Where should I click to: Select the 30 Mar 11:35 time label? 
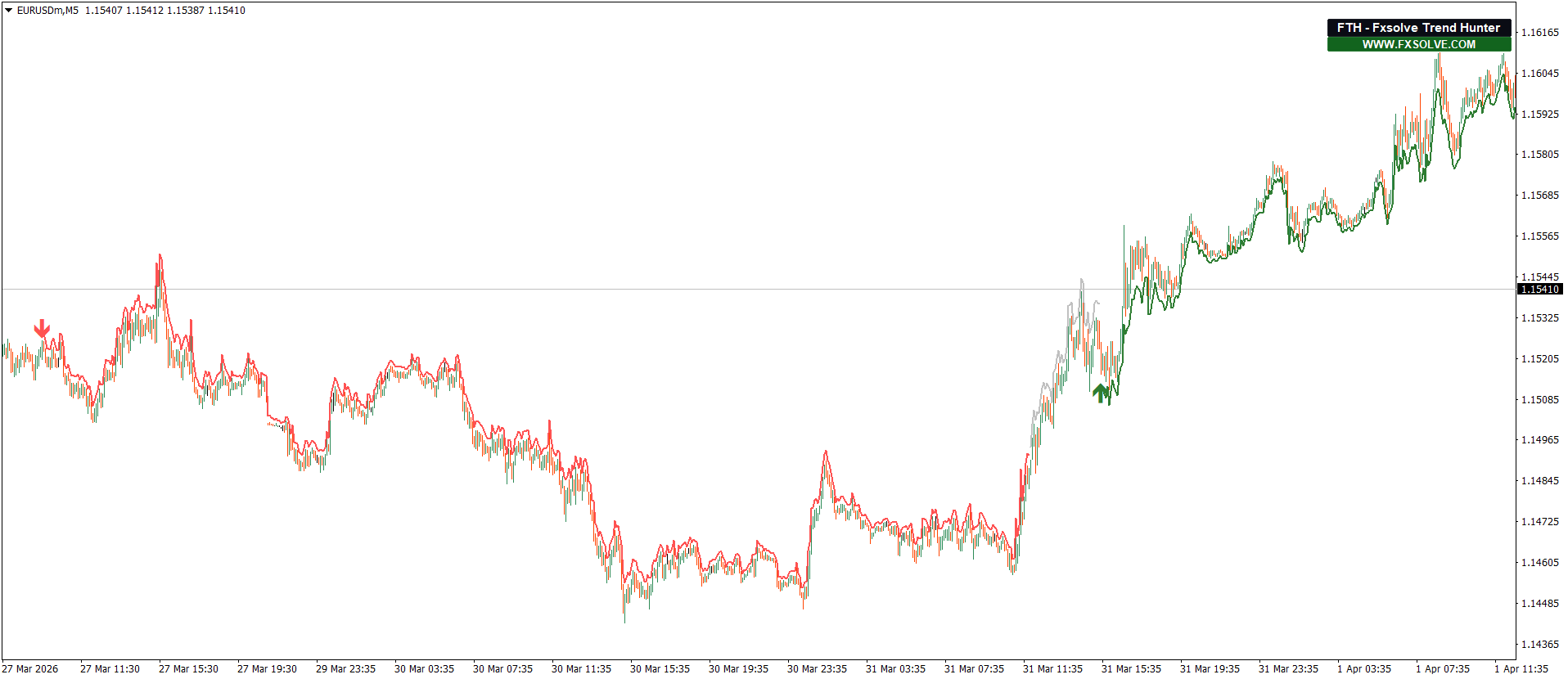[581, 669]
